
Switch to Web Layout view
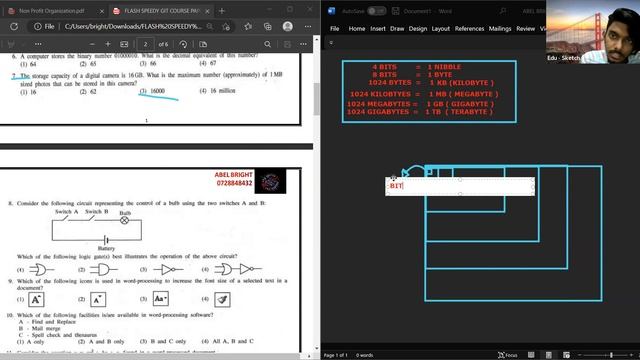tap(566, 355)
